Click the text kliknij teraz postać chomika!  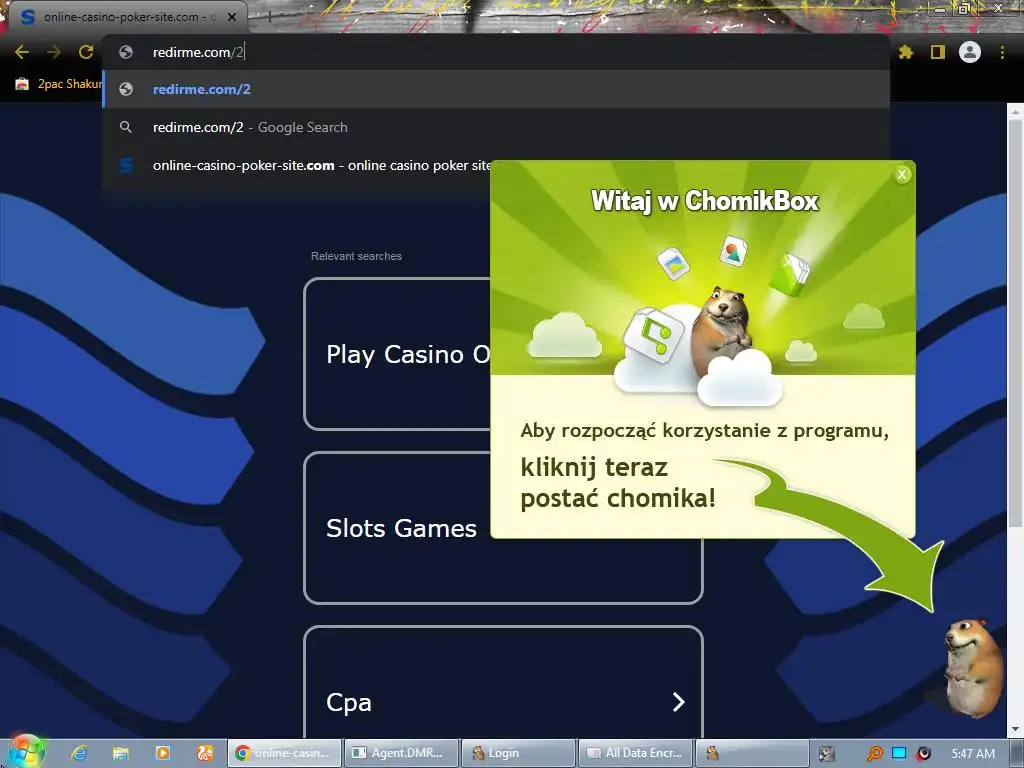click(618, 483)
